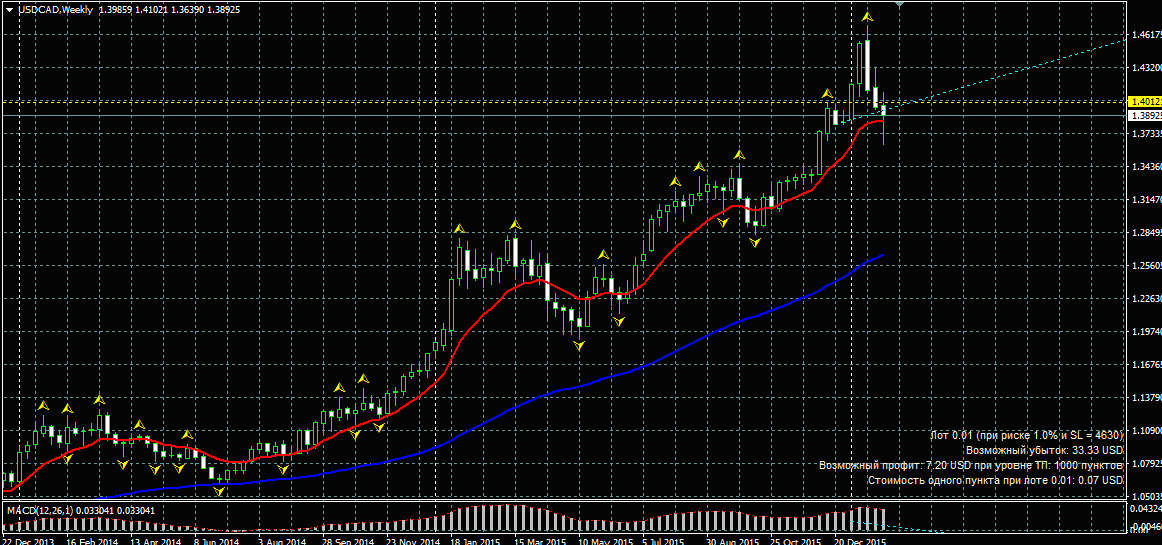Click the 15 Mar 2015 date label
The image size is (1162, 545).
[541, 541]
